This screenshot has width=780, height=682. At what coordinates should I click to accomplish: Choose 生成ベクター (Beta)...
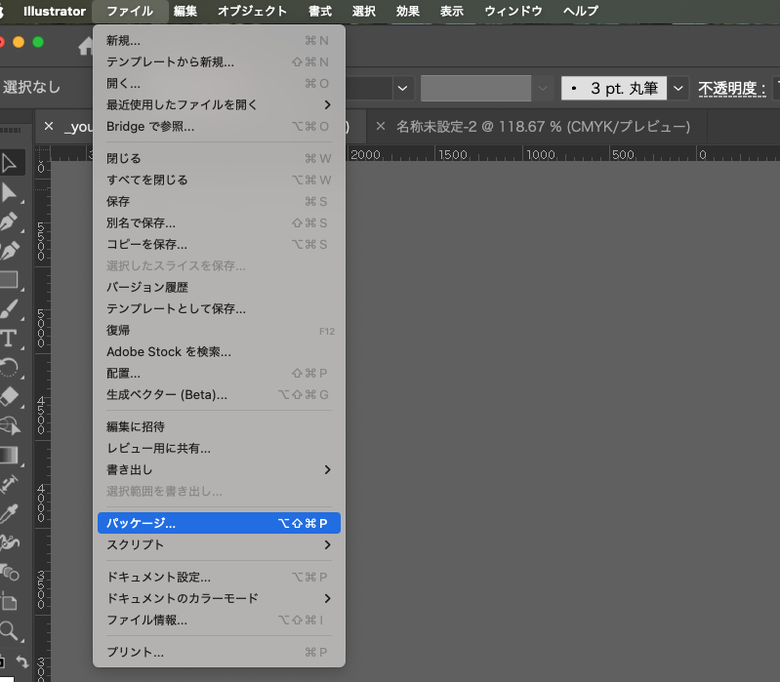tap(219, 395)
